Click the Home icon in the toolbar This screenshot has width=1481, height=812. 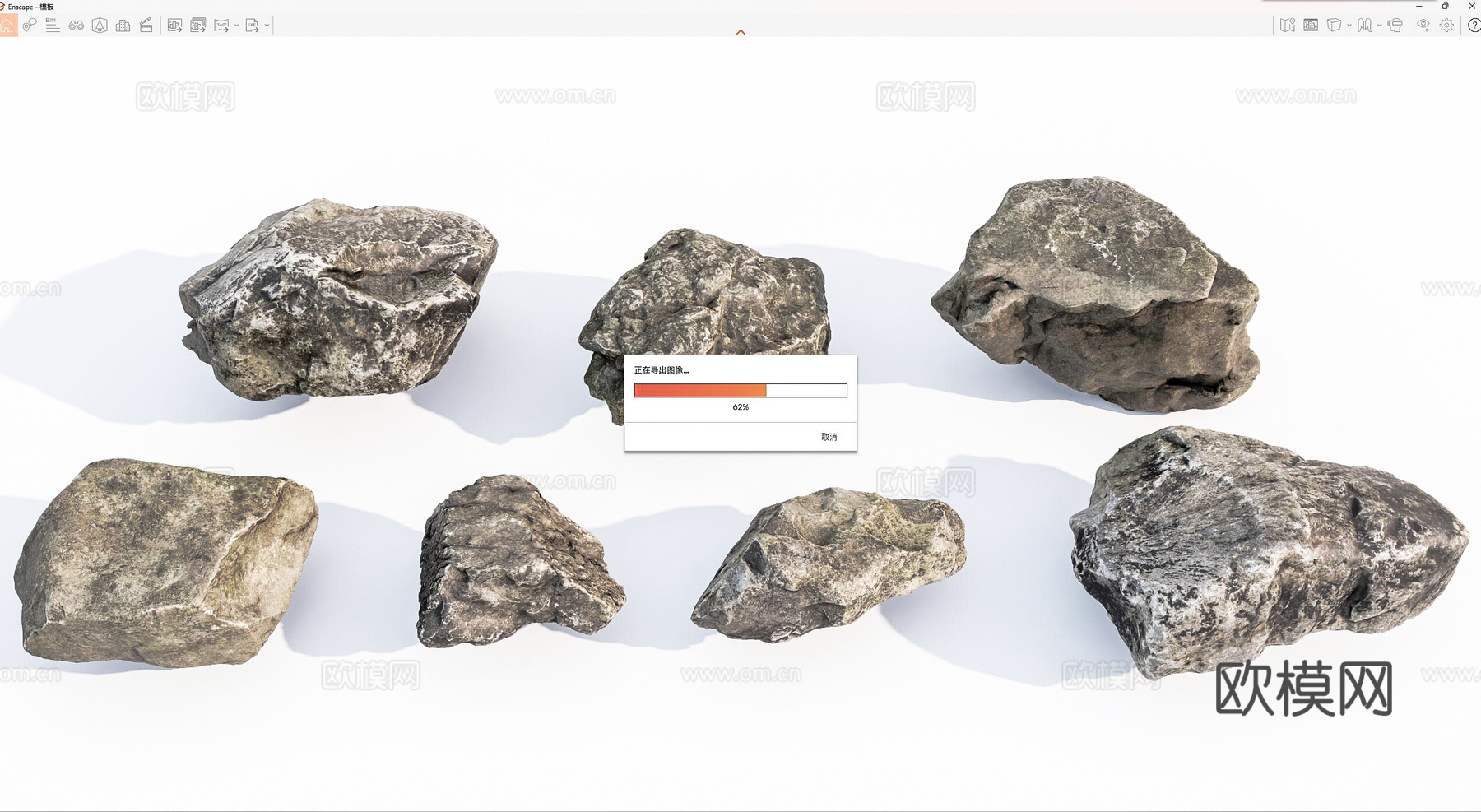coord(7,26)
